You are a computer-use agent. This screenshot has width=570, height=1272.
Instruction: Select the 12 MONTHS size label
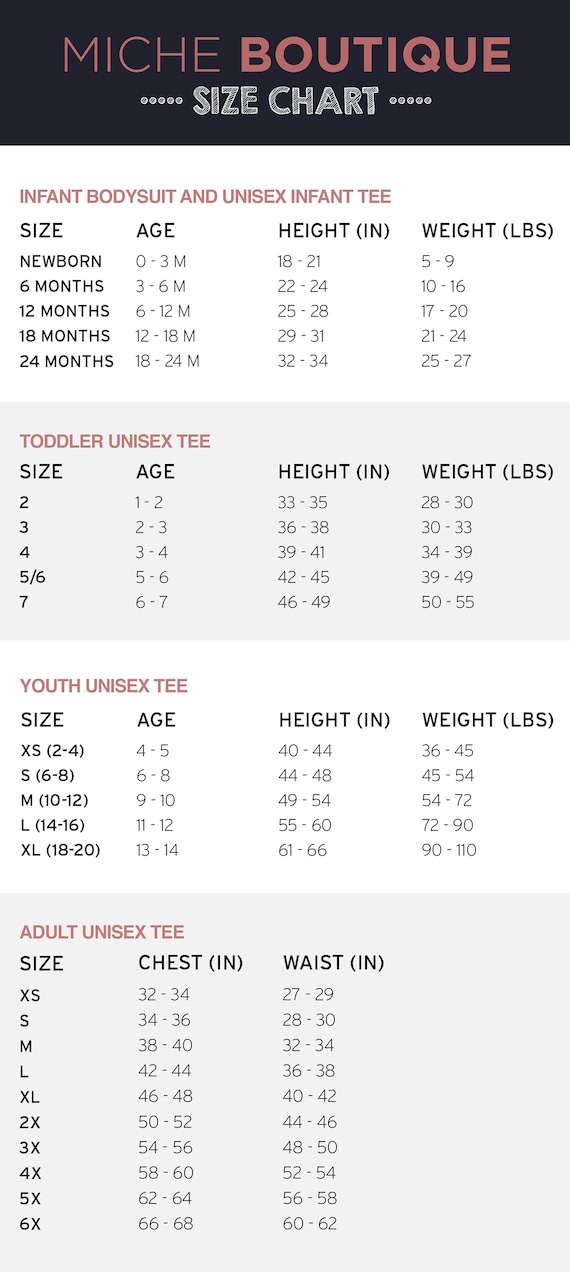[x=65, y=311]
